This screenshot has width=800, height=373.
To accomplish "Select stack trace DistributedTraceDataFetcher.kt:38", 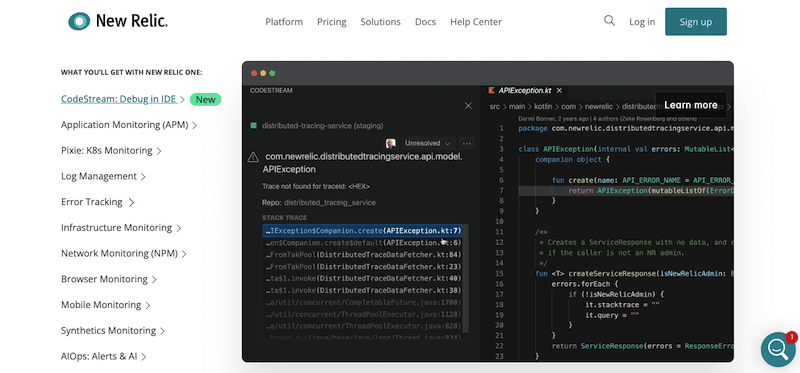I will (x=363, y=290).
